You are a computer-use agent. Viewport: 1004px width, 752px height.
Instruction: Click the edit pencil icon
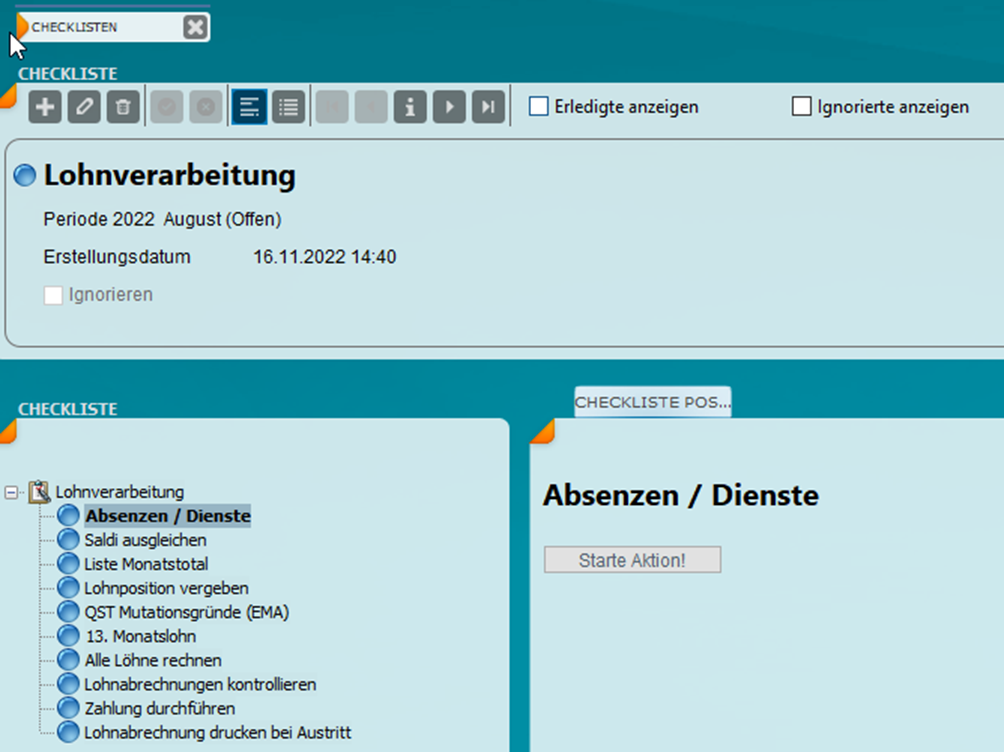(x=85, y=107)
